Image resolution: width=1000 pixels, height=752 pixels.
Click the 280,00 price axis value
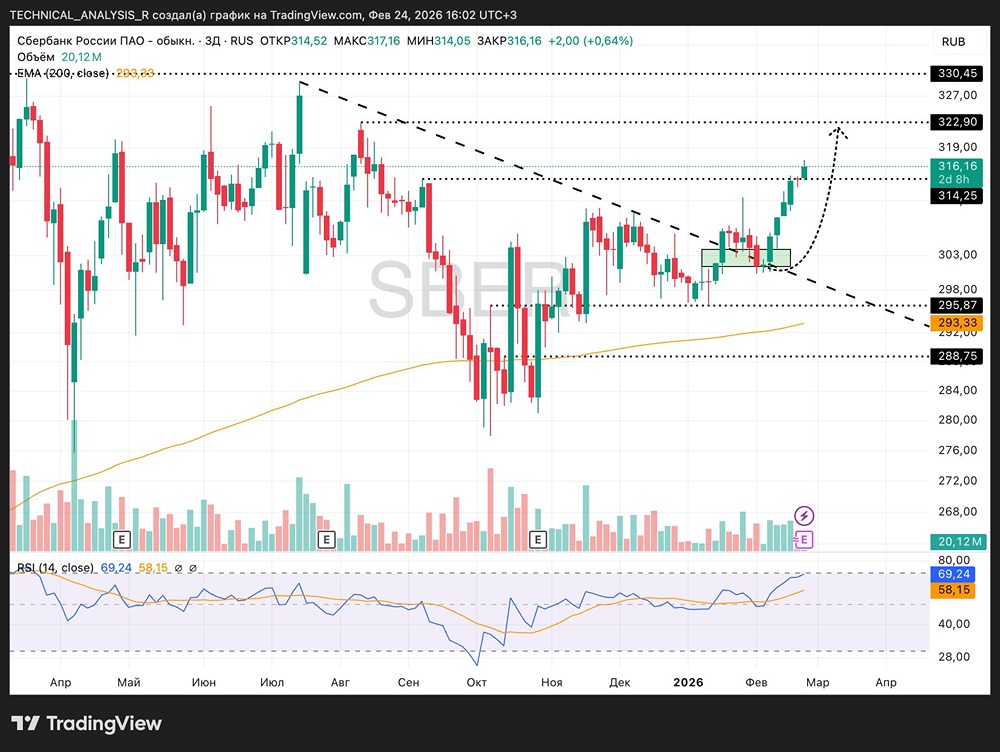coord(957,419)
